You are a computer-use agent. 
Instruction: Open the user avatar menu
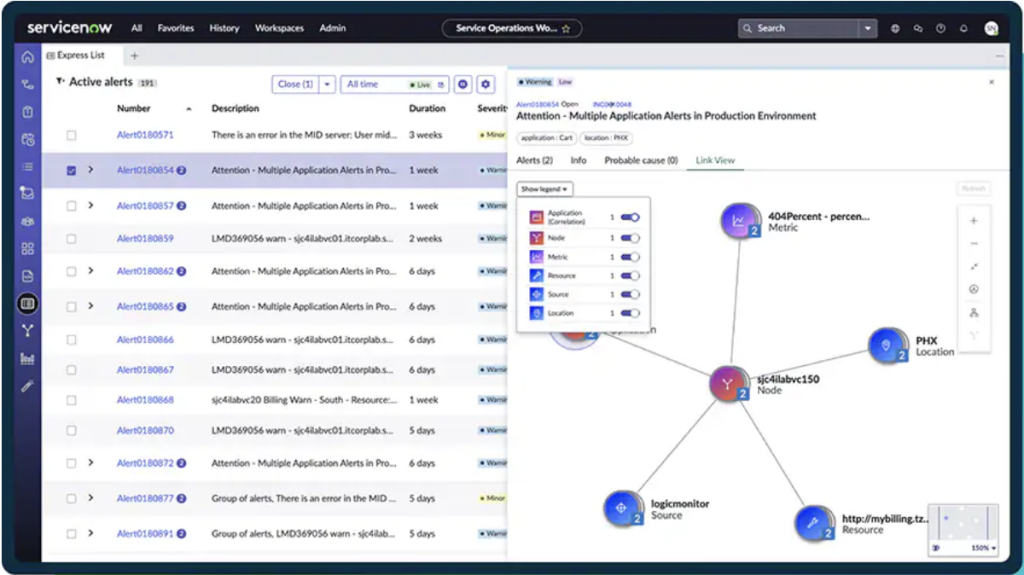pos(991,28)
